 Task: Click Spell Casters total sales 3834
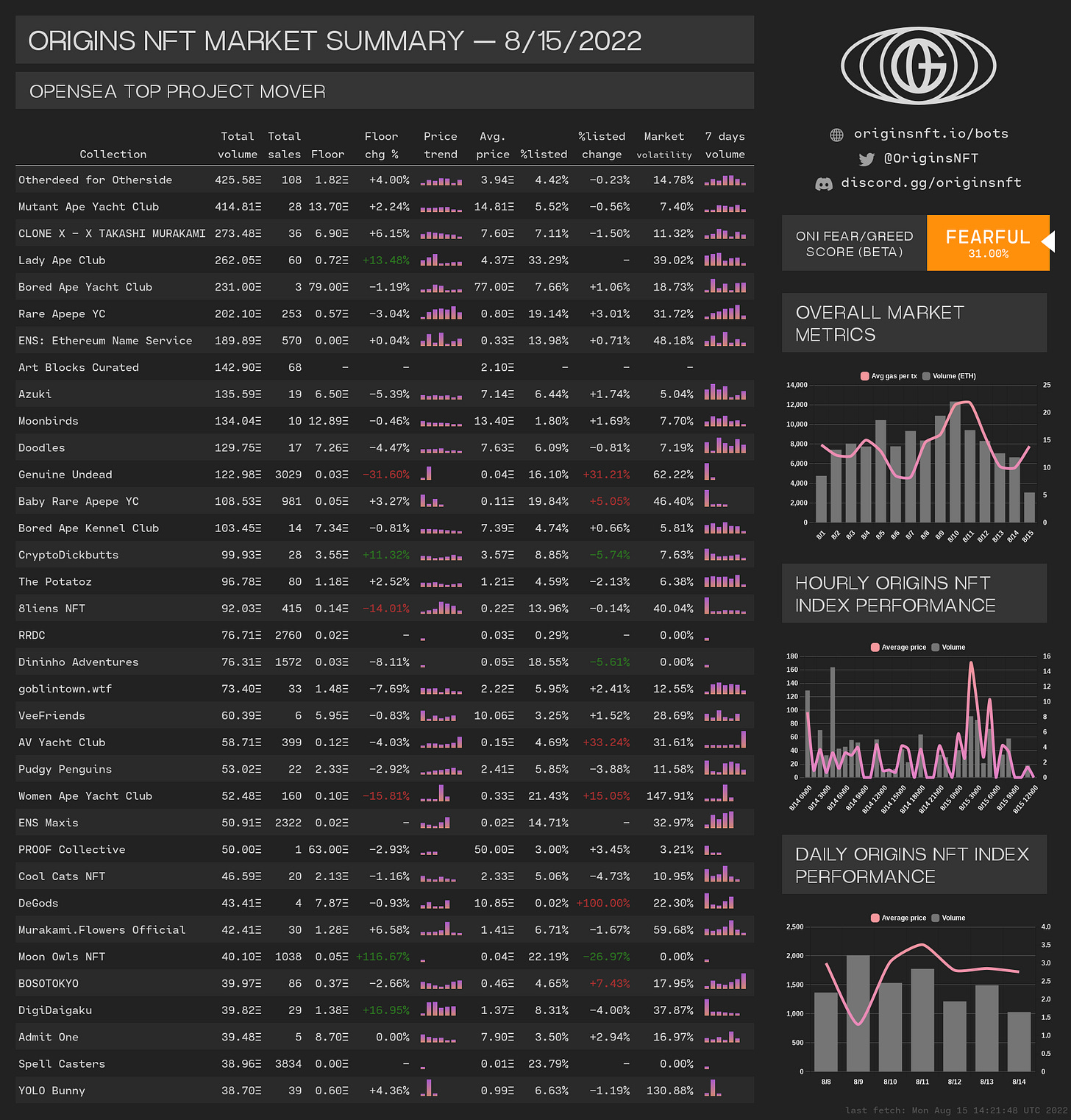pyautogui.click(x=288, y=1064)
